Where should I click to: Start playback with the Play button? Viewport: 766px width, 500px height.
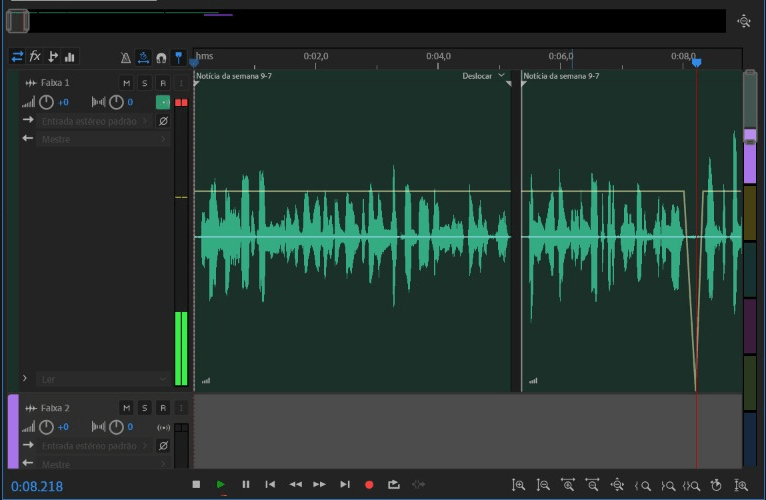[220, 484]
